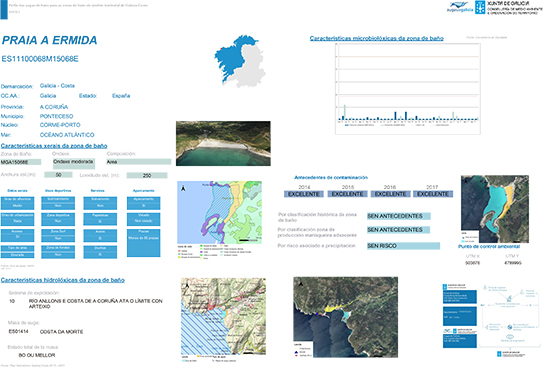This screenshot has height=368, width=550.
Task: Open the Características xerais da zona de baño section
Action: point(54,146)
